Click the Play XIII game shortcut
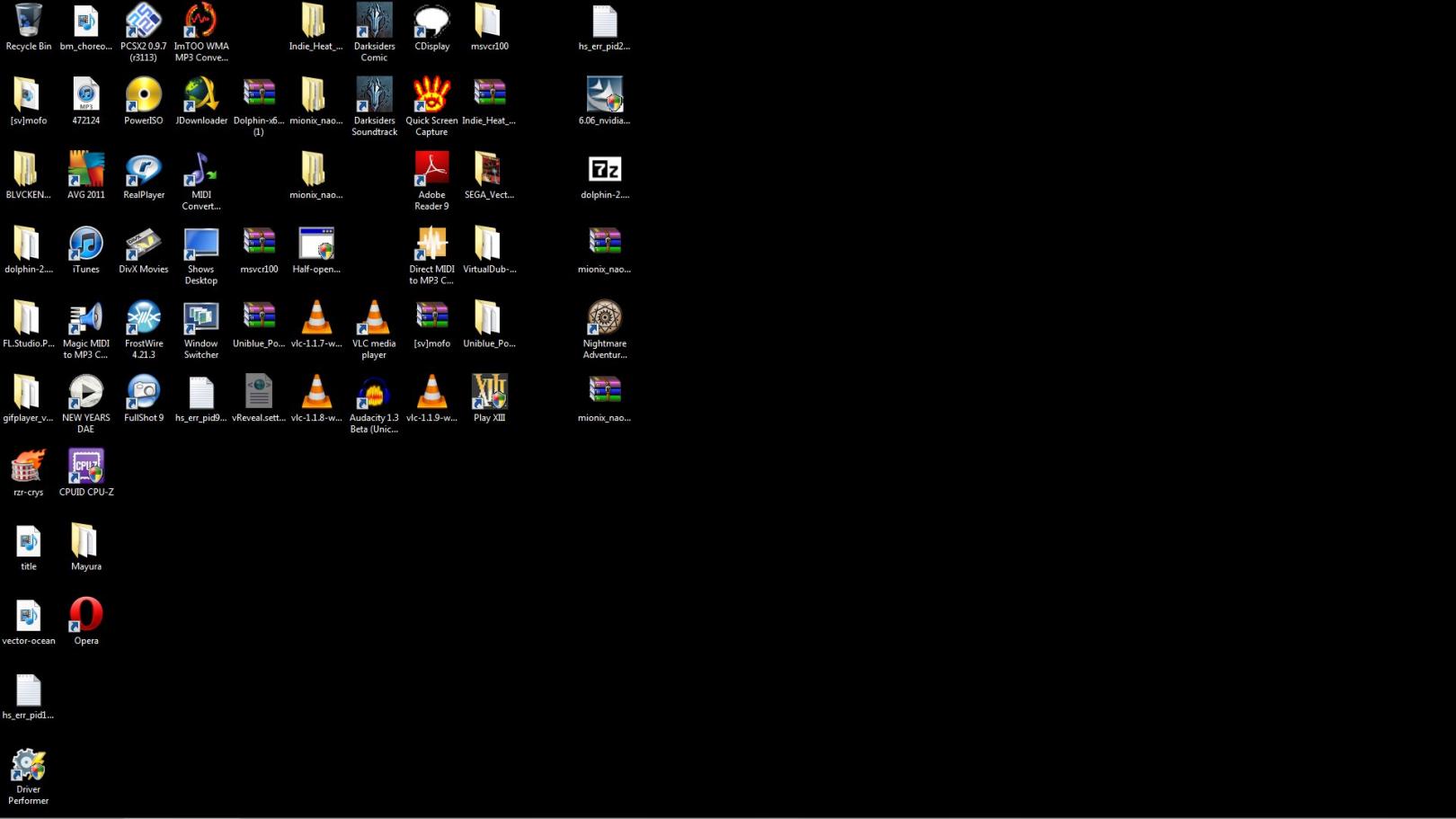The image size is (1456, 819). (489, 393)
